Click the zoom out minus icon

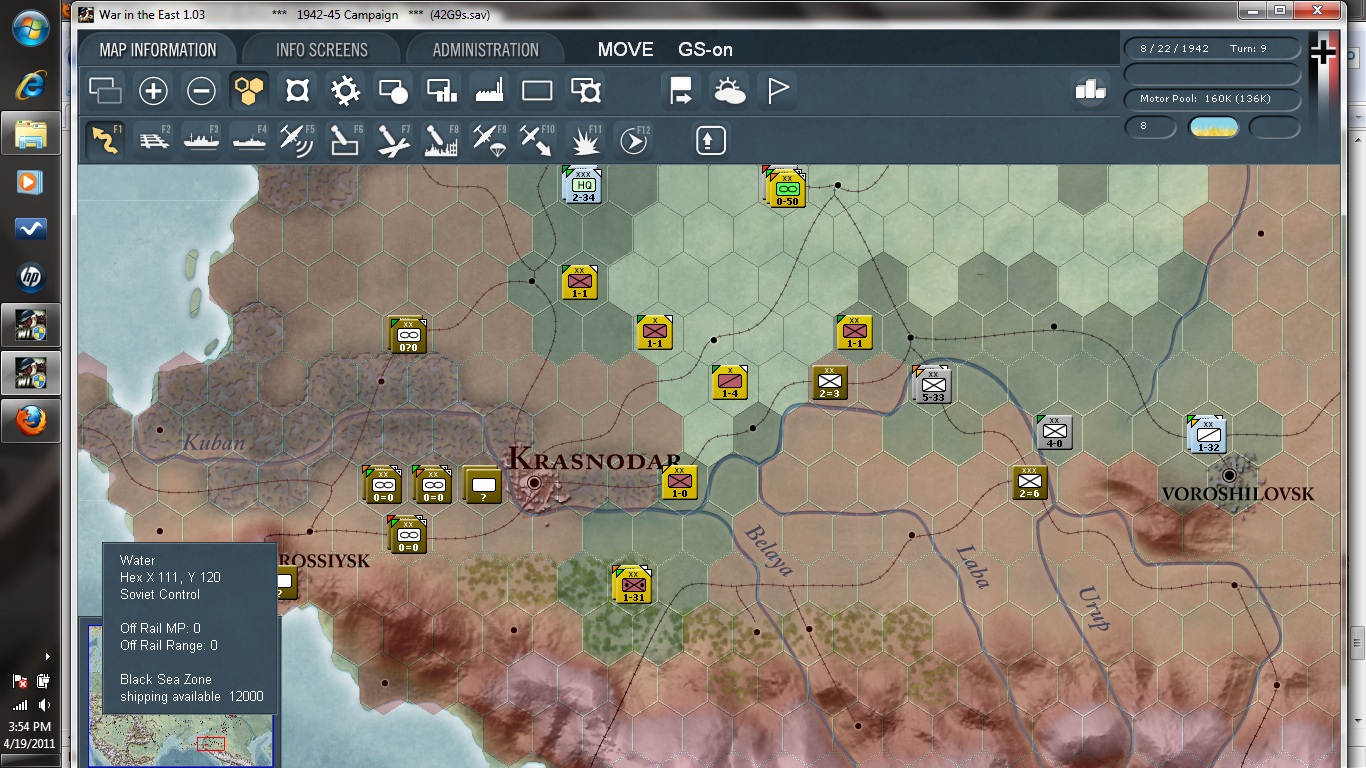click(x=201, y=91)
